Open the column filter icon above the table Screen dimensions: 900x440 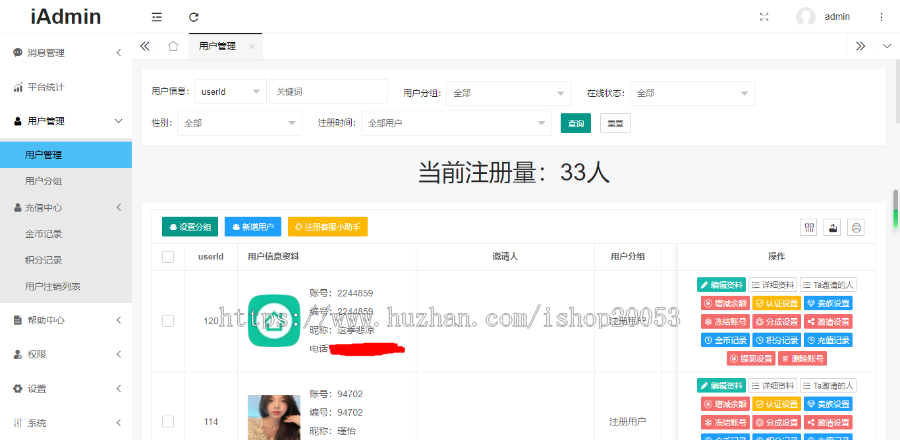[x=809, y=228]
